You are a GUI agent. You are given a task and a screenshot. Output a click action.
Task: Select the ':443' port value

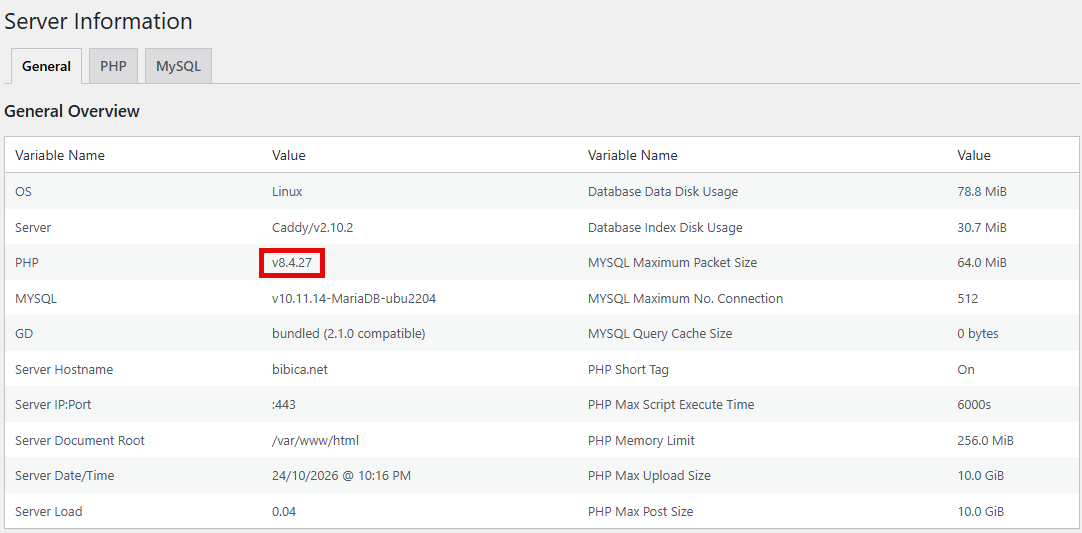284,405
